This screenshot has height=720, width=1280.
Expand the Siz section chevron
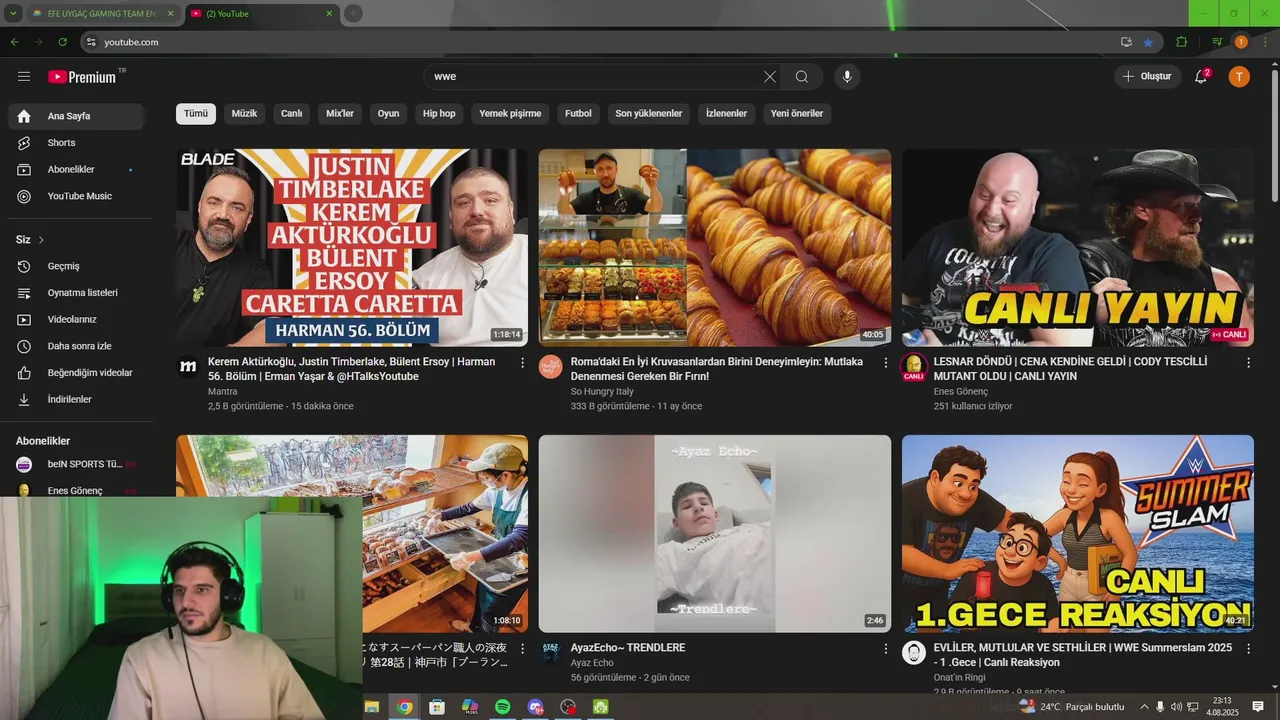click(41, 240)
